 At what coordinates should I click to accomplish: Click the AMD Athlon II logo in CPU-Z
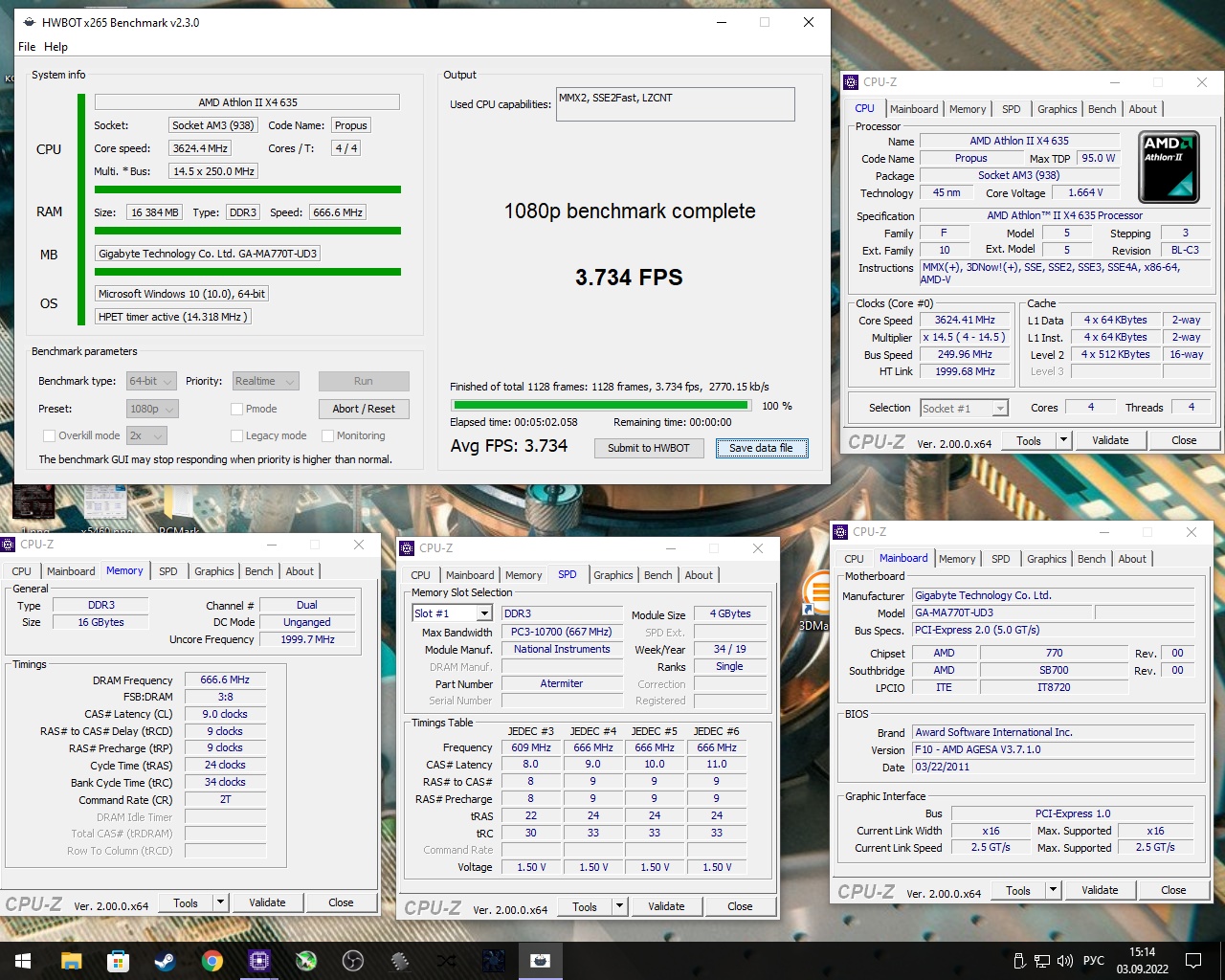point(1169,167)
